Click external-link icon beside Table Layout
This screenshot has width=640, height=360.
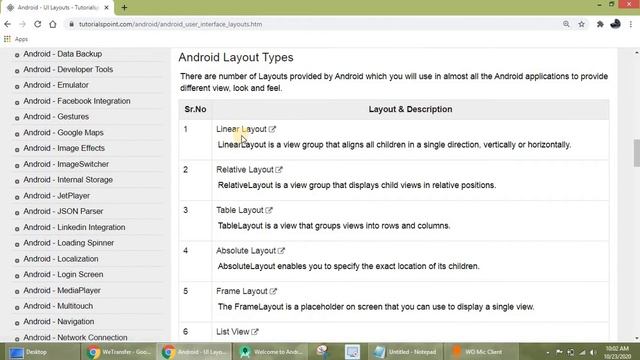pyautogui.click(x=269, y=210)
